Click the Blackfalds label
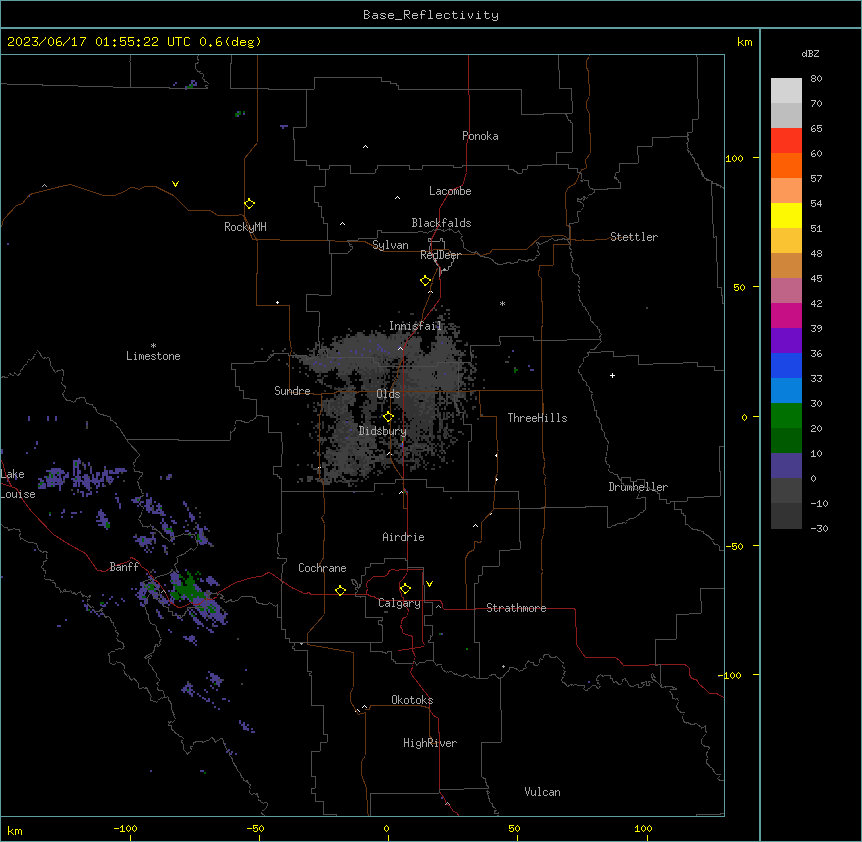This screenshot has width=862, height=842. tap(441, 223)
